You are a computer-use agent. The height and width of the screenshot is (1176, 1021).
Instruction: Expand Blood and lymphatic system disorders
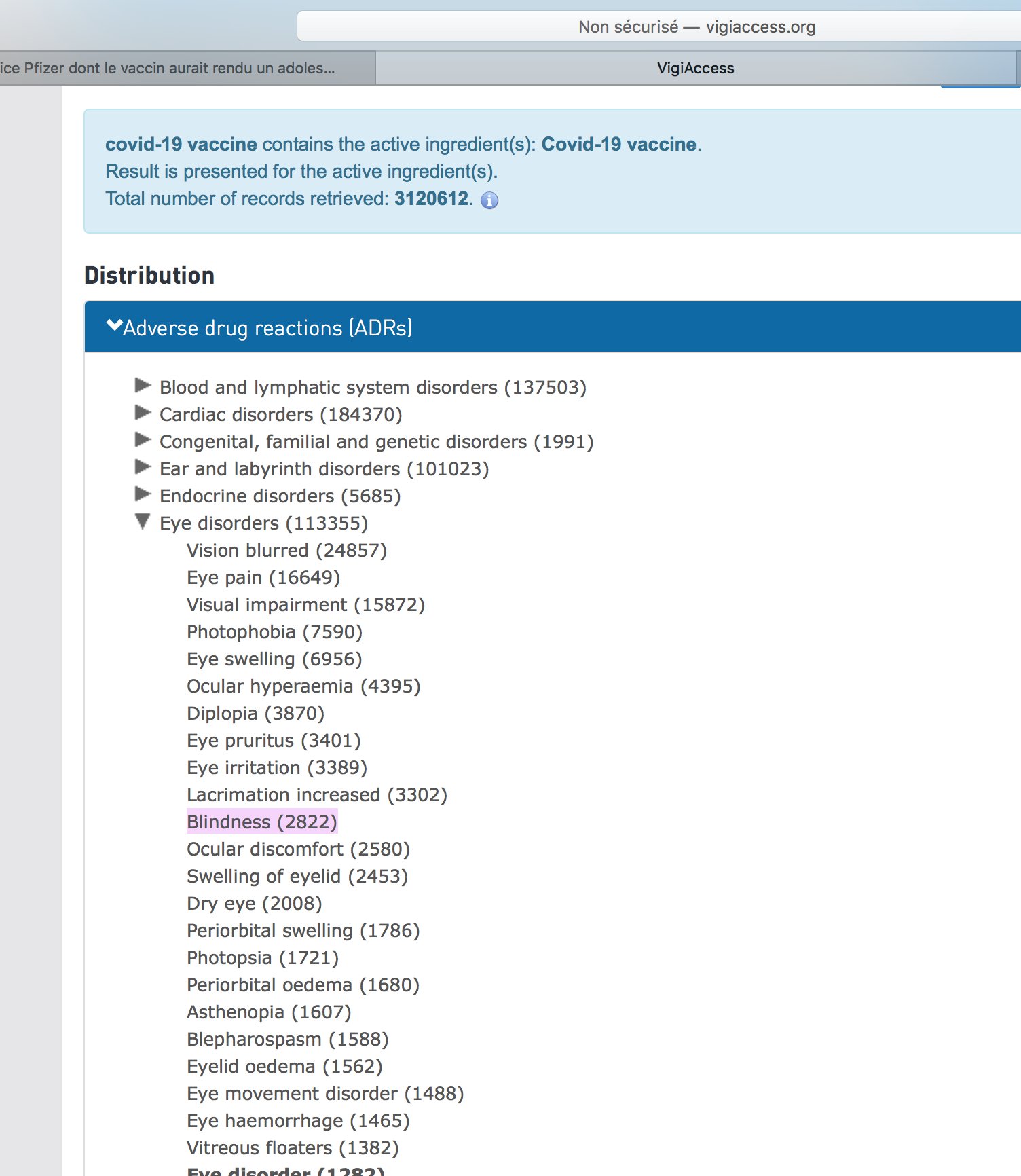click(x=143, y=386)
